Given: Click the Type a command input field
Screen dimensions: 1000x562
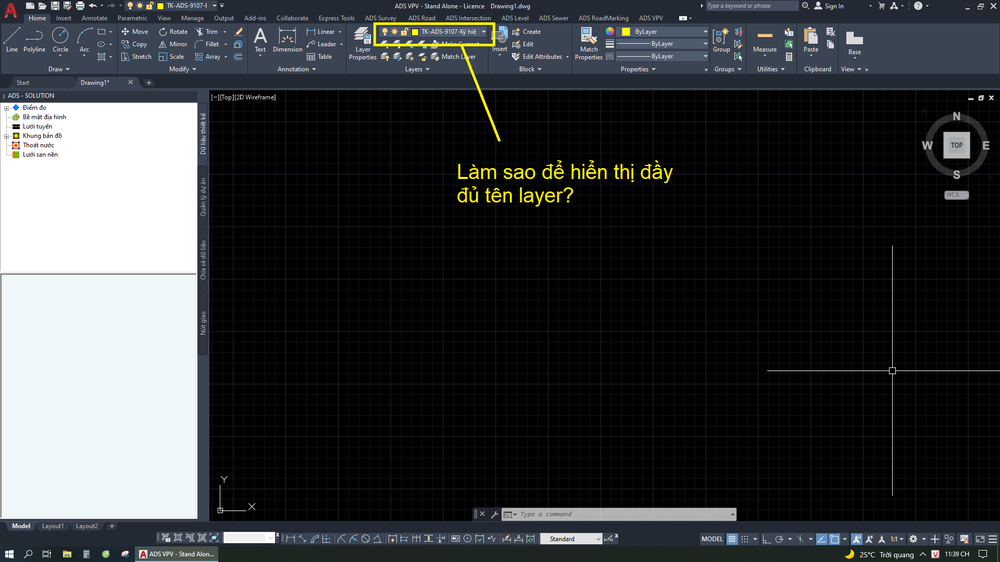Looking at the screenshot, I should (620, 514).
